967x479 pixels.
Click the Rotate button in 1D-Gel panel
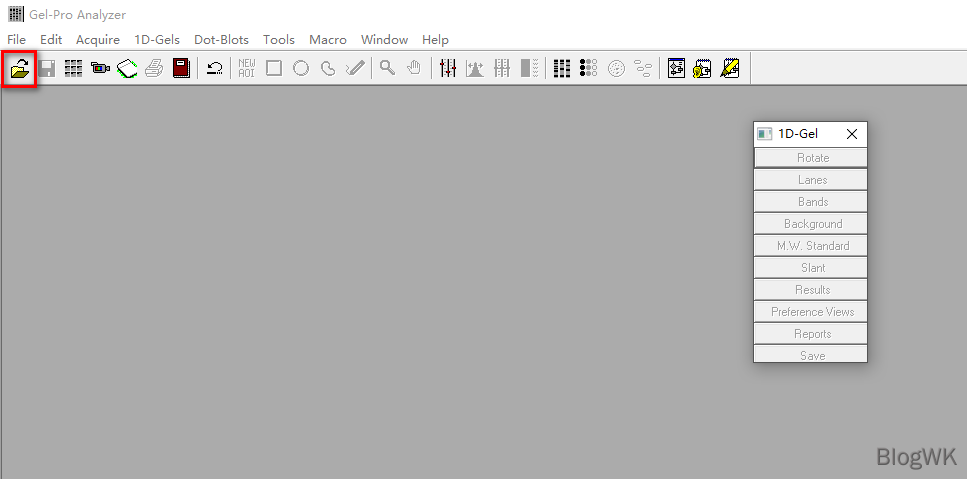pos(810,158)
